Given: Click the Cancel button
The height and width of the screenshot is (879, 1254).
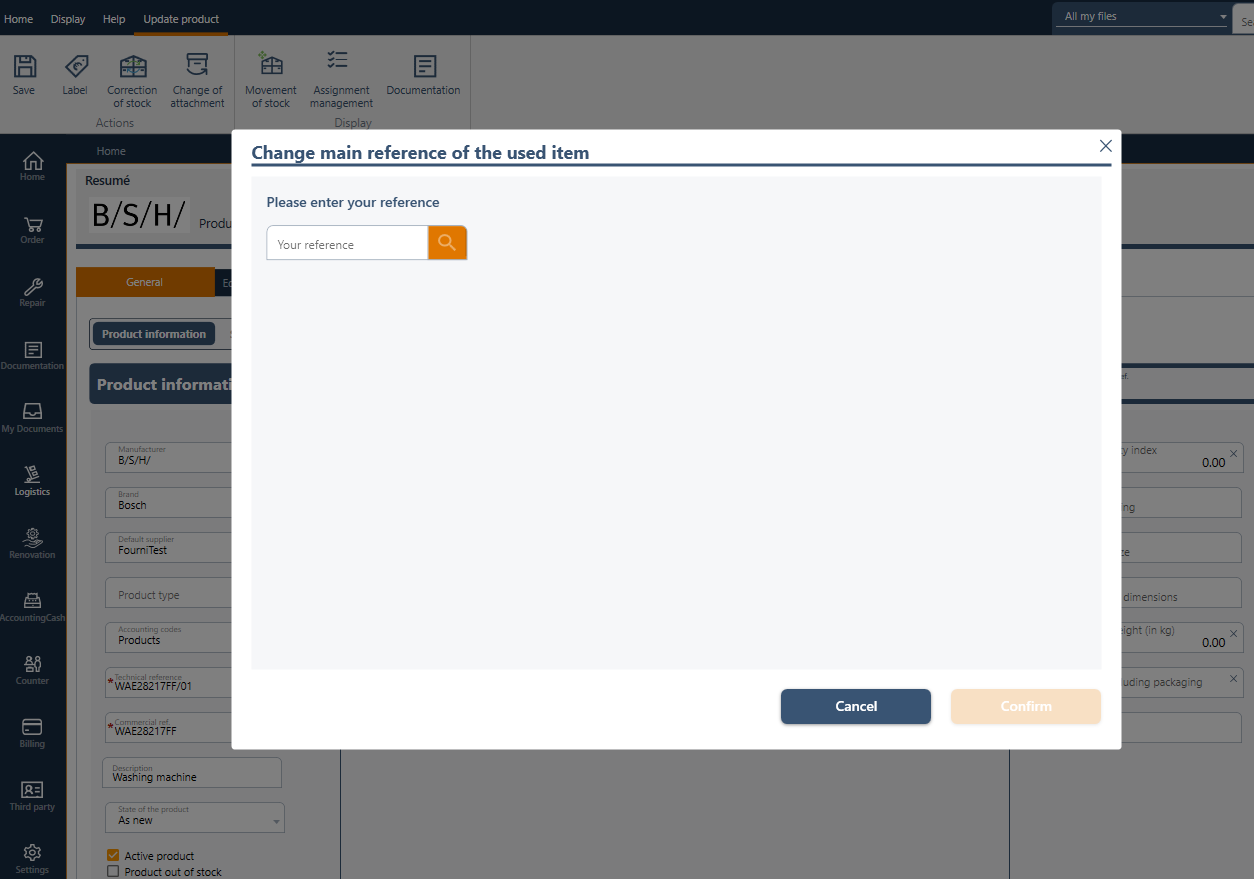Looking at the screenshot, I should tap(856, 706).
